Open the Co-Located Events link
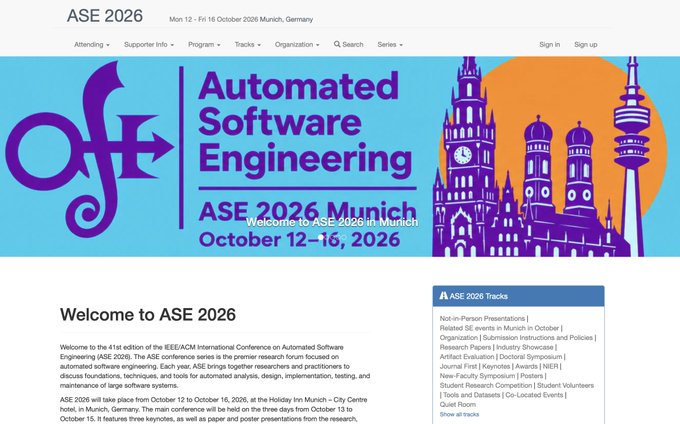This screenshot has height=424, width=680. point(534,395)
